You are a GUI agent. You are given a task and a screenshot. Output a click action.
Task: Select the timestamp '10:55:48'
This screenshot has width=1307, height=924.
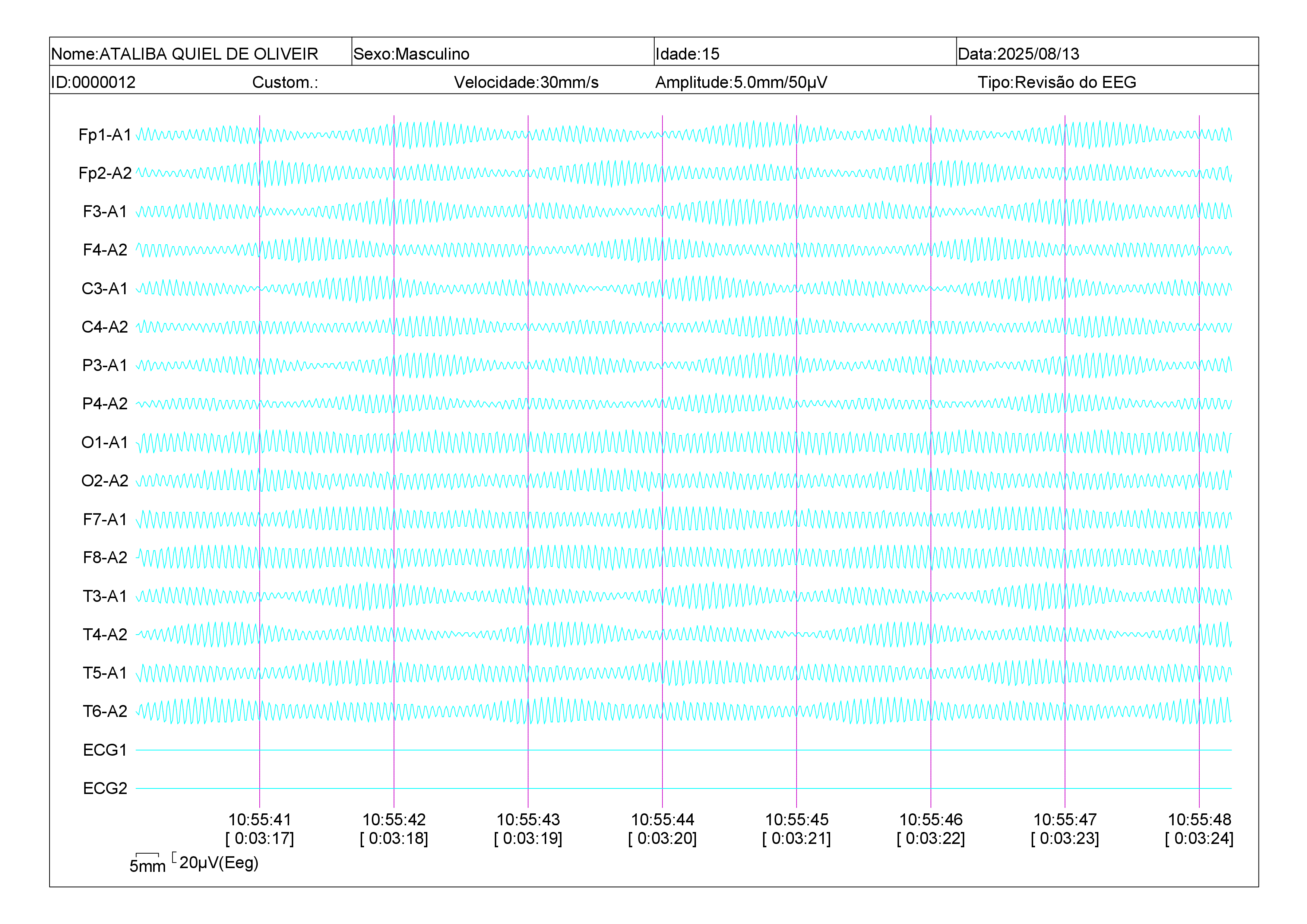(x=1199, y=820)
